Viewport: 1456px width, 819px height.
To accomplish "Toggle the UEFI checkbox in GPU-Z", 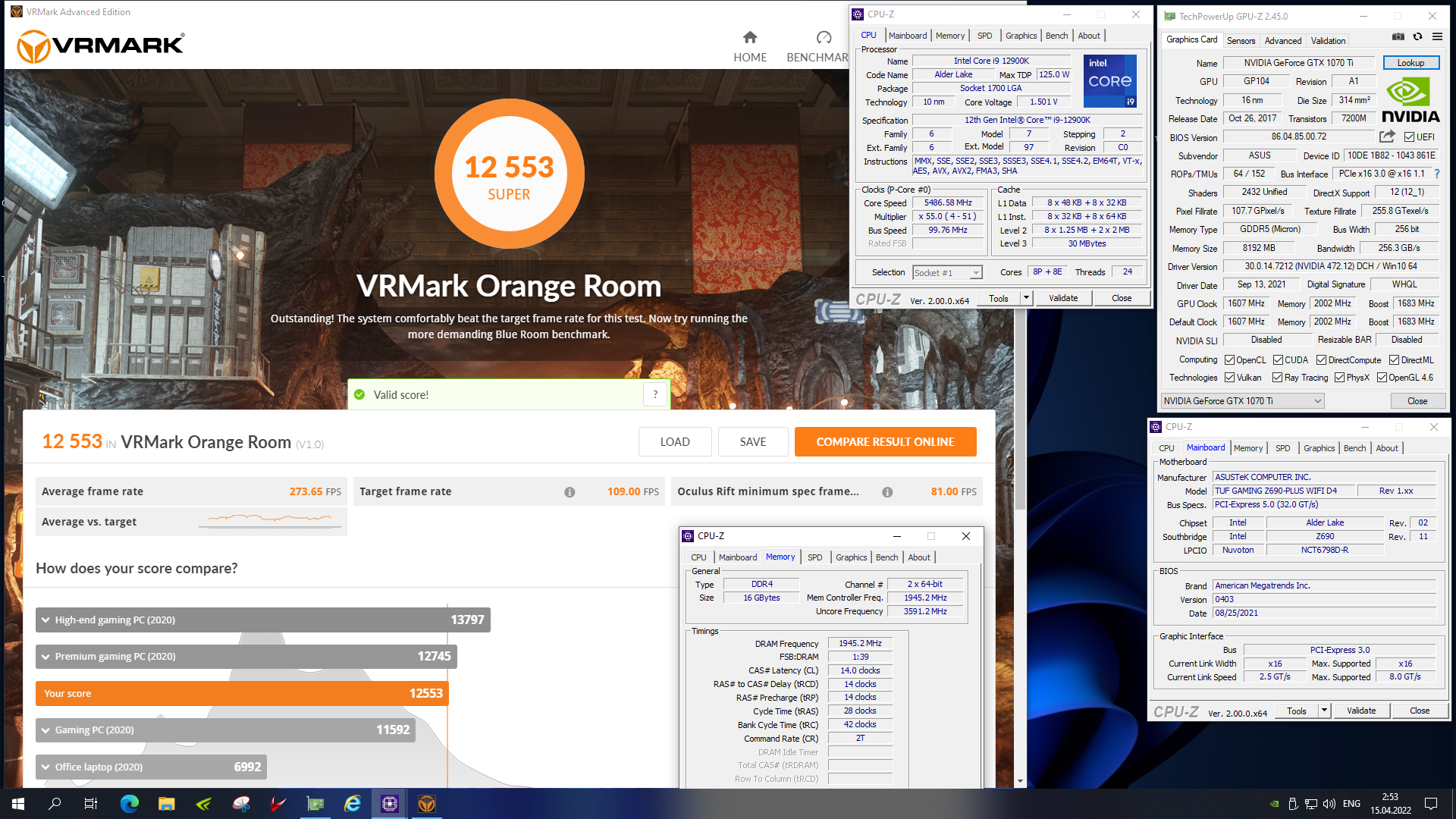I will 1409,137.
